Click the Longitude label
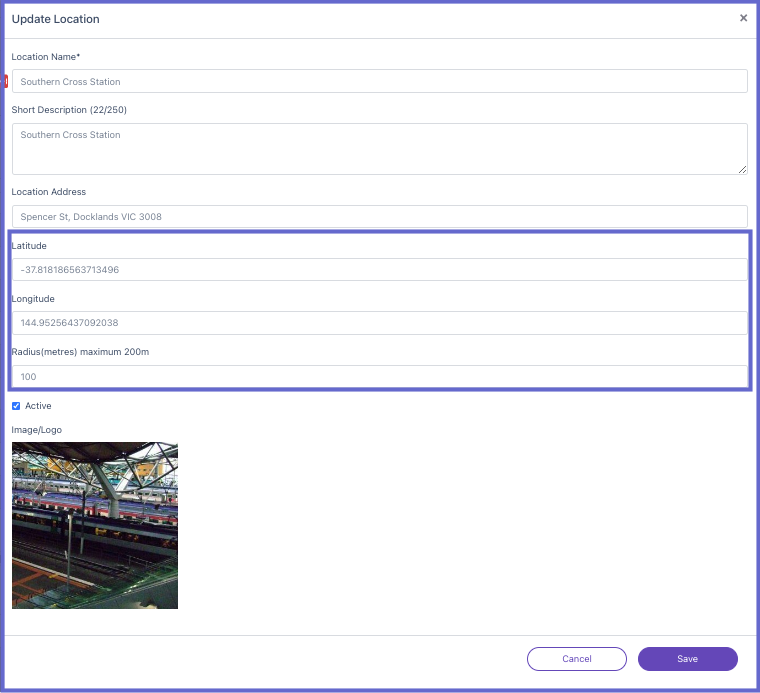 pos(33,299)
